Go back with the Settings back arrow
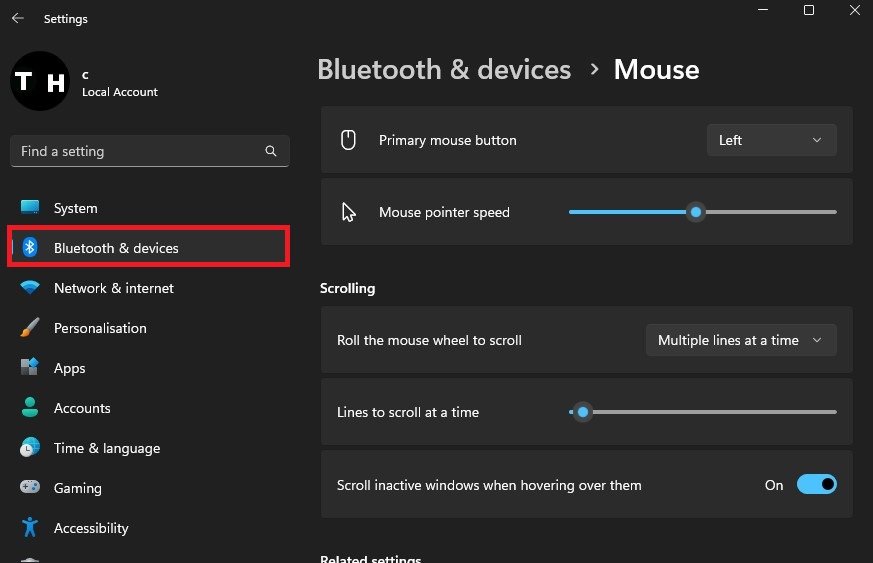873x563 pixels. [18, 18]
